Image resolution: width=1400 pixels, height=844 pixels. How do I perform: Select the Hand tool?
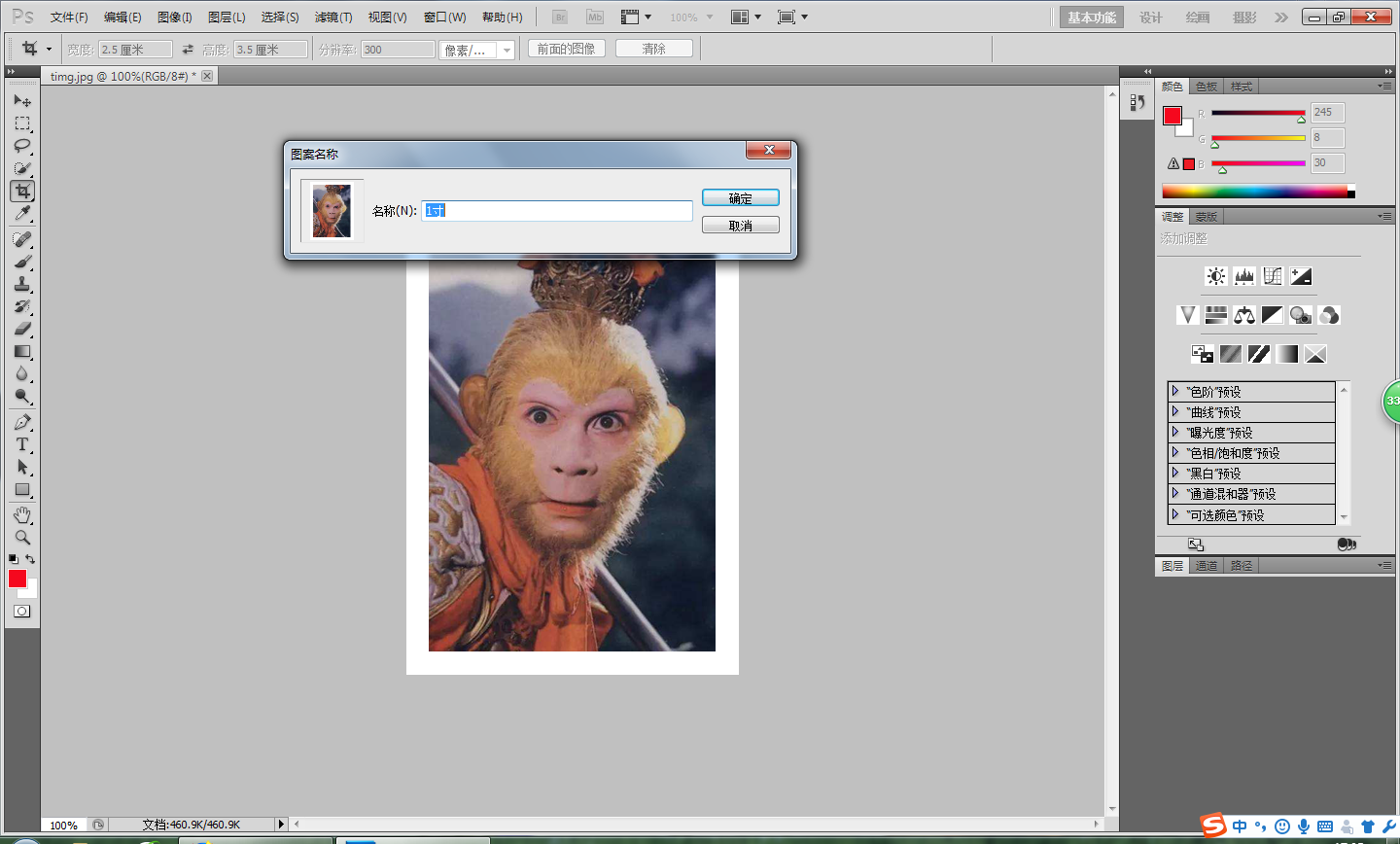pos(22,514)
